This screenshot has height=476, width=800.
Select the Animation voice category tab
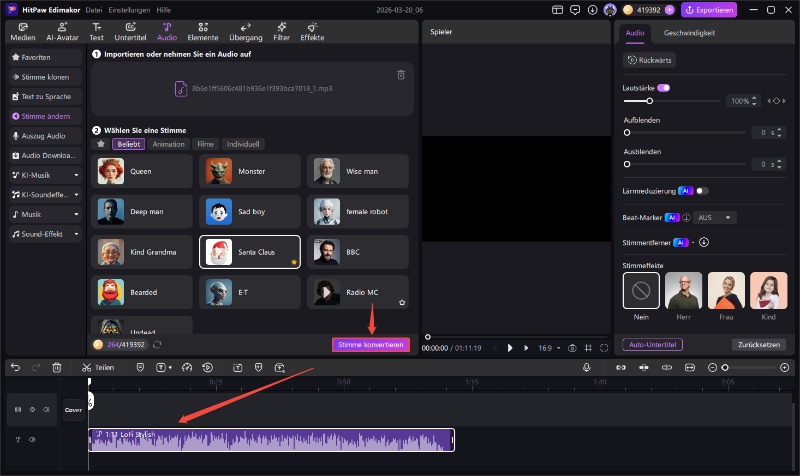(168, 144)
